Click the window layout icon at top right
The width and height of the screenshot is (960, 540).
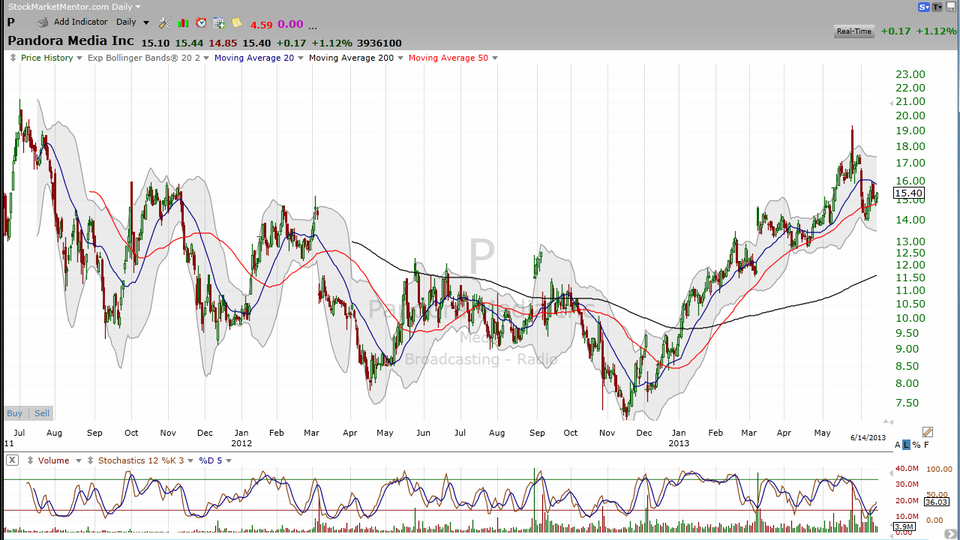[x=952, y=7]
